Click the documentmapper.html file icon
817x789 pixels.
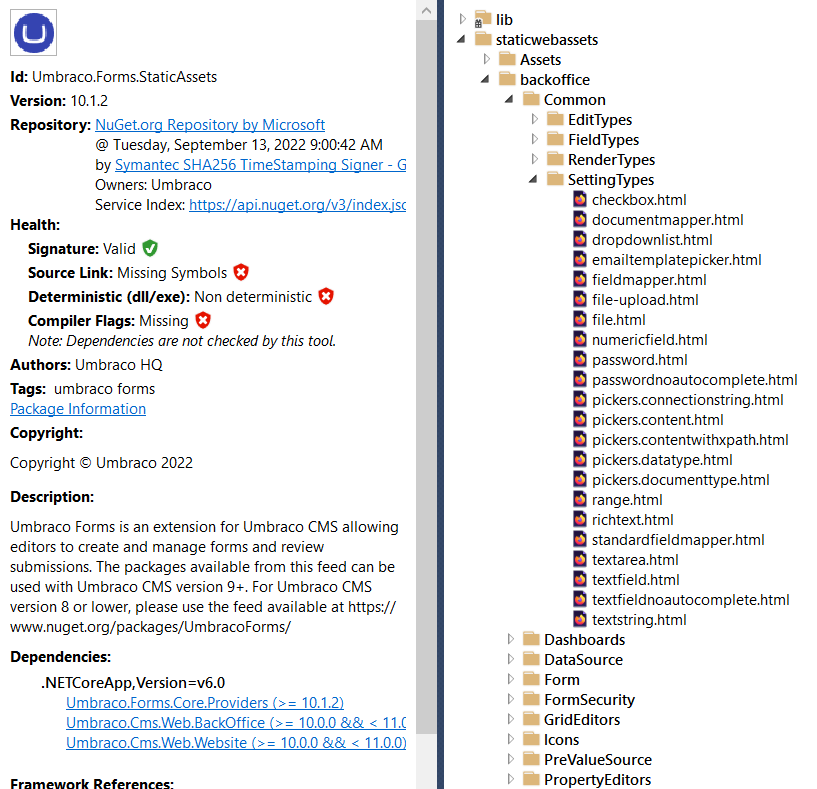pos(580,219)
